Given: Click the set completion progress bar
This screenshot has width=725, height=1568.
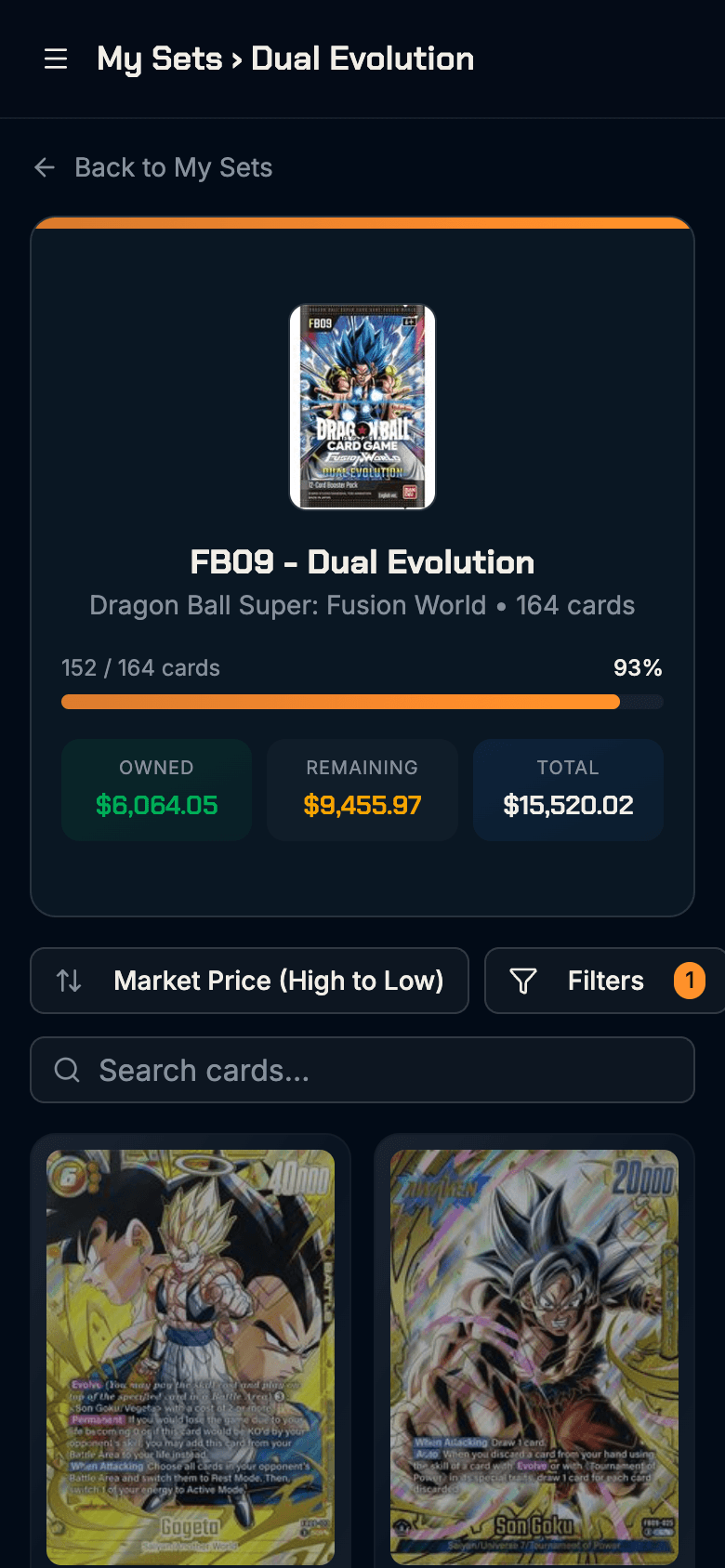Looking at the screenshot, I should point(362,702).
